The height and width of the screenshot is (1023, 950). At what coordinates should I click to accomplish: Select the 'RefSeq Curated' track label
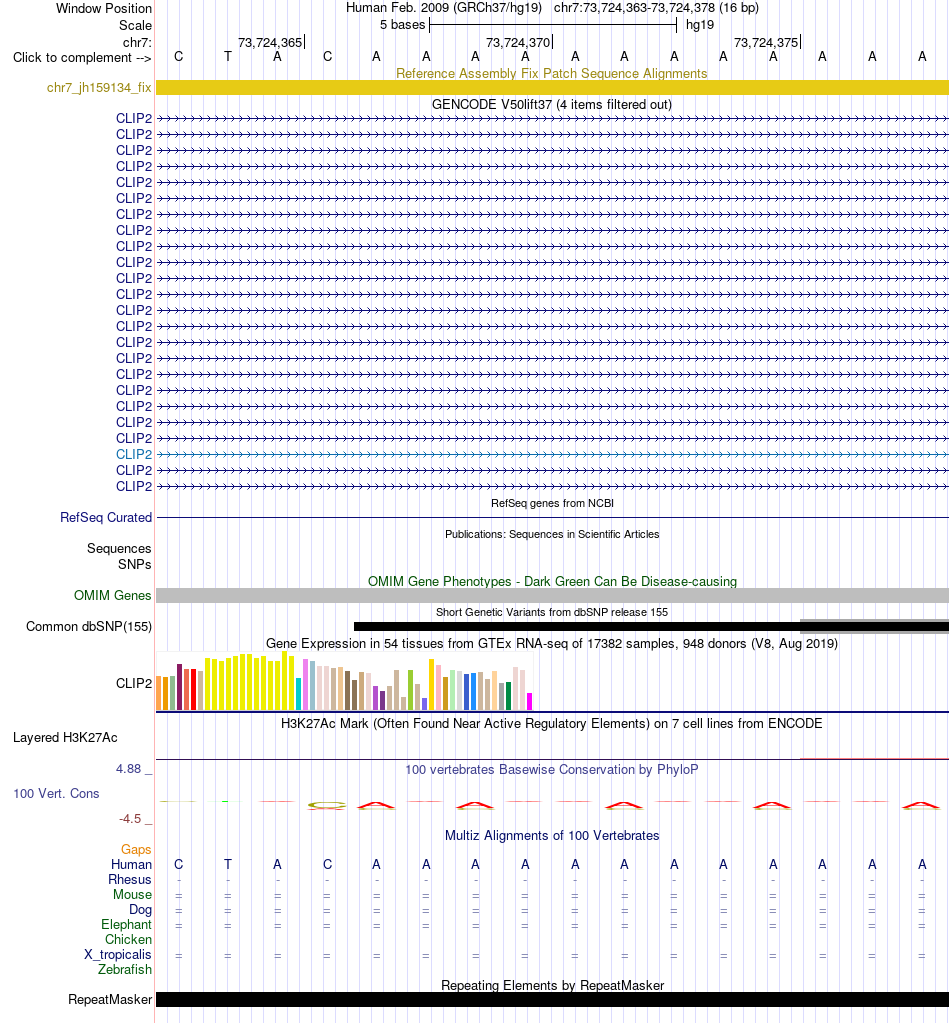click(x=106, y=517)
